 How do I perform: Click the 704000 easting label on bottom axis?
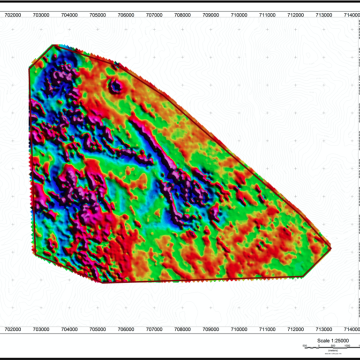coord(70,329)
